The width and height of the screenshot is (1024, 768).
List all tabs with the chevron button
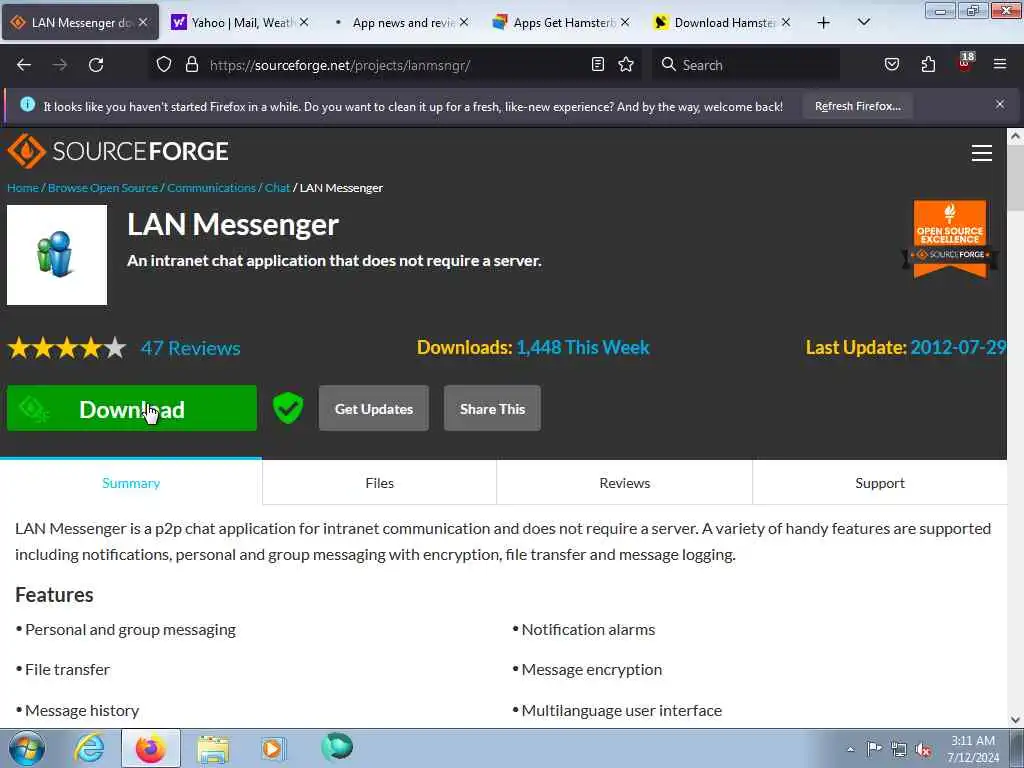click(x=864, y=22)
